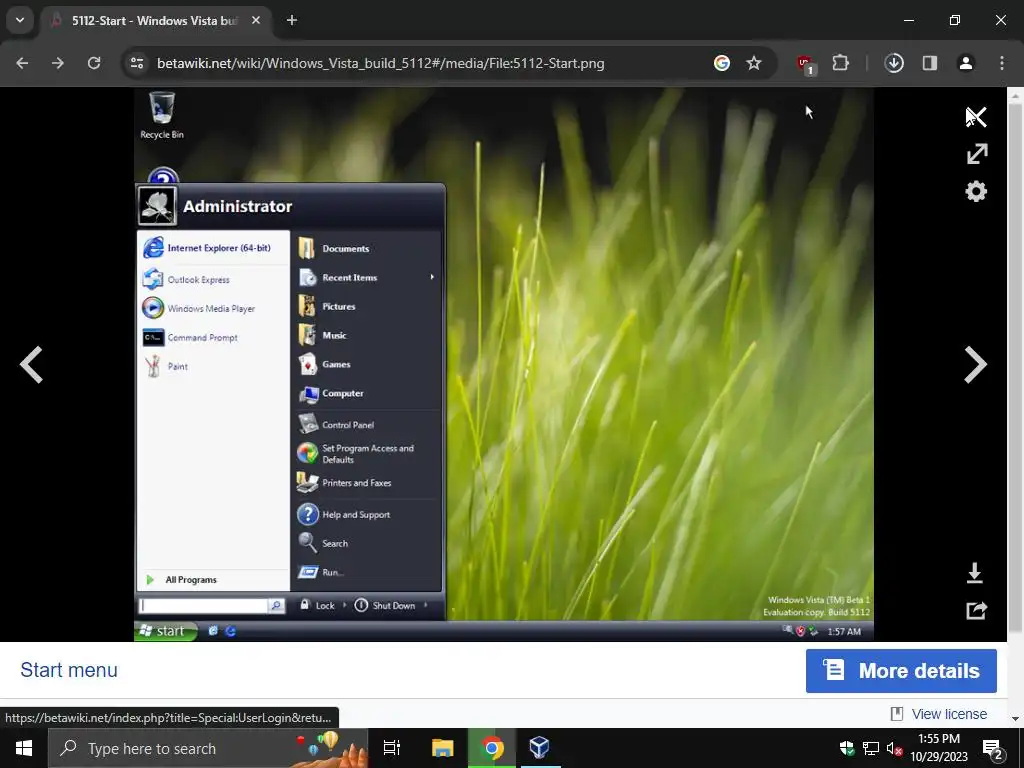Open More details for this file
Image resolution: width=1024 pixels, height=768 pixels.
901,671
